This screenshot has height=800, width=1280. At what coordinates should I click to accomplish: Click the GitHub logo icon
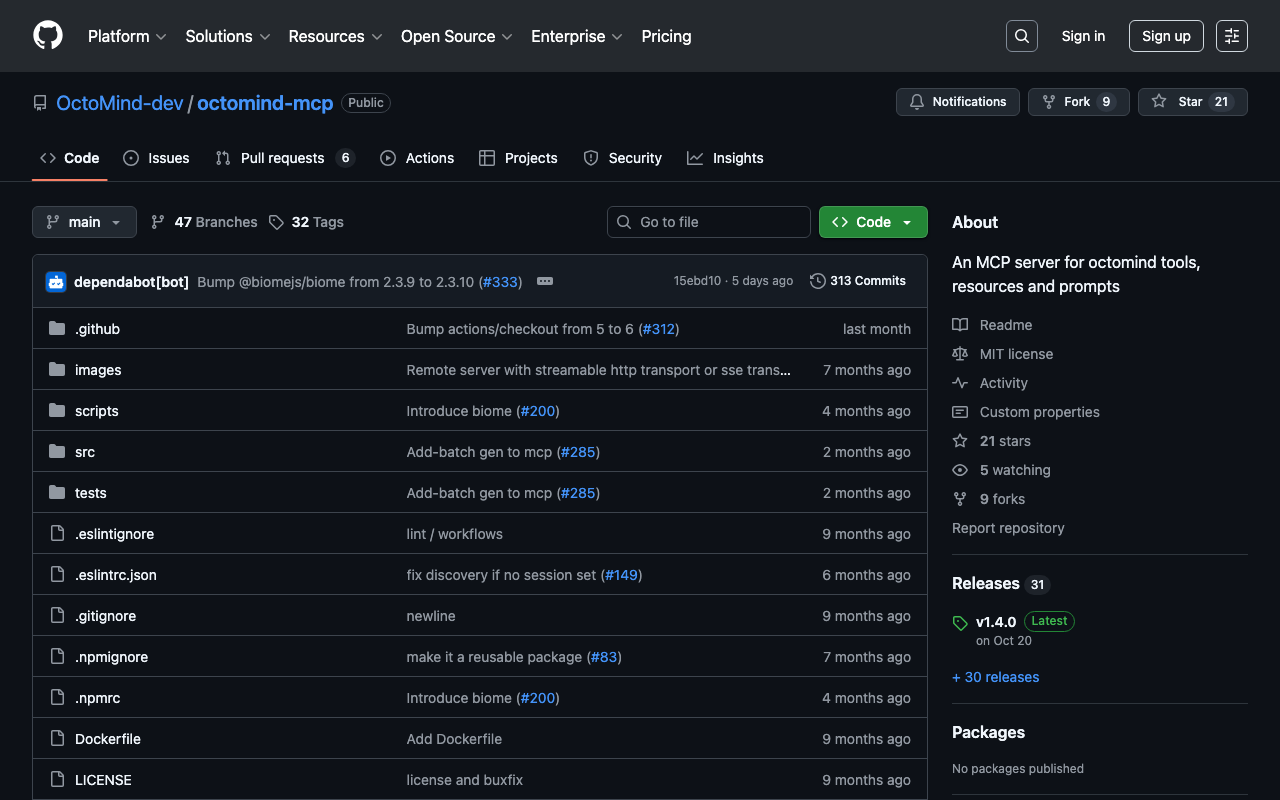point(48,36)
